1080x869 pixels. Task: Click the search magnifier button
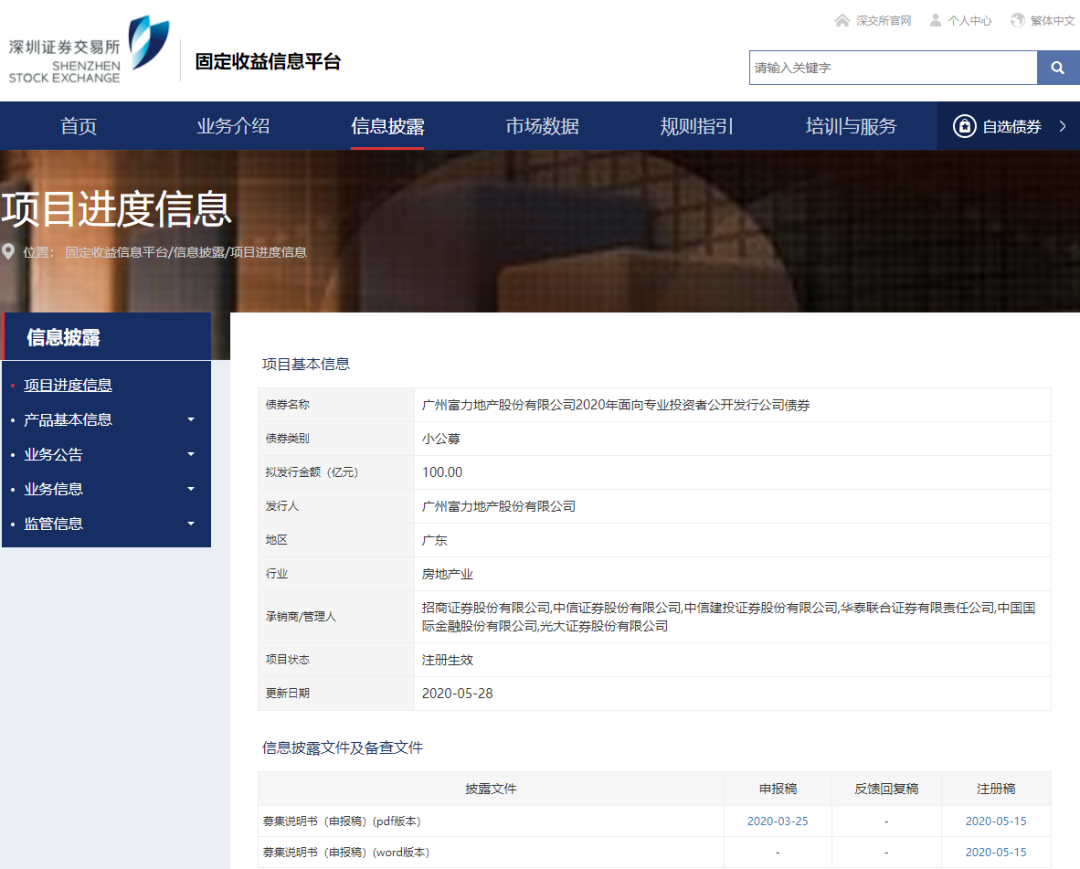coord(1057,67)
